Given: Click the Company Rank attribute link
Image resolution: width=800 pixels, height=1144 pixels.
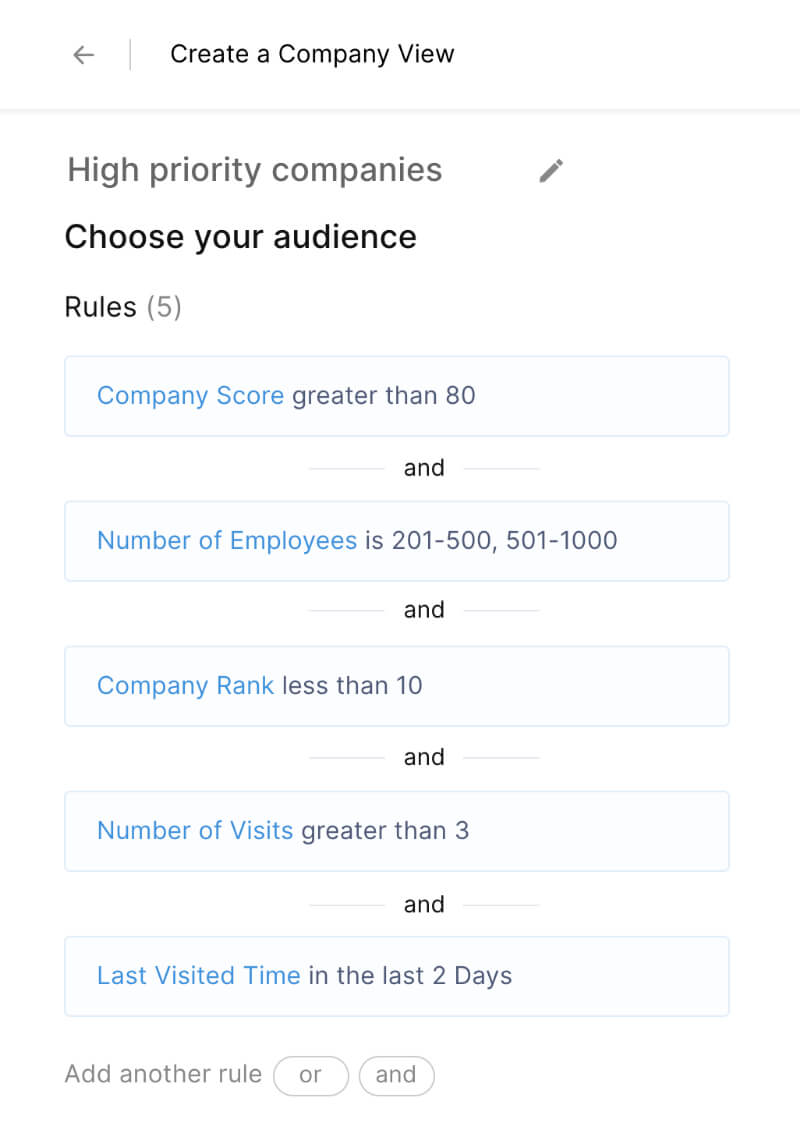Looking at the screenshot, I should (185, 686).
